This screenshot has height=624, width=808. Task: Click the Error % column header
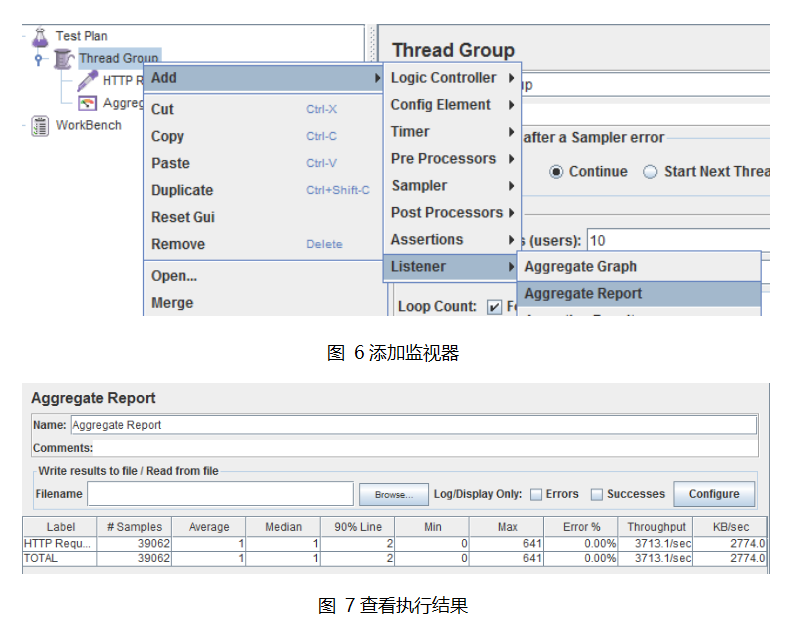point(581,527)
